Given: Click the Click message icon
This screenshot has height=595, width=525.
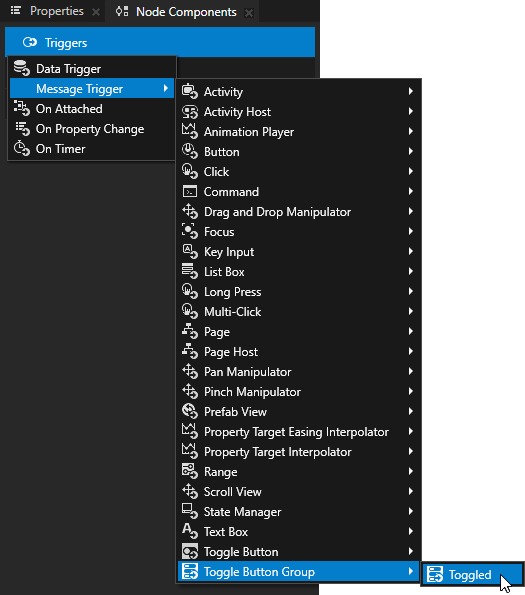Looking at the screenshot, I should pyautogui.click(x=190, y=171).
